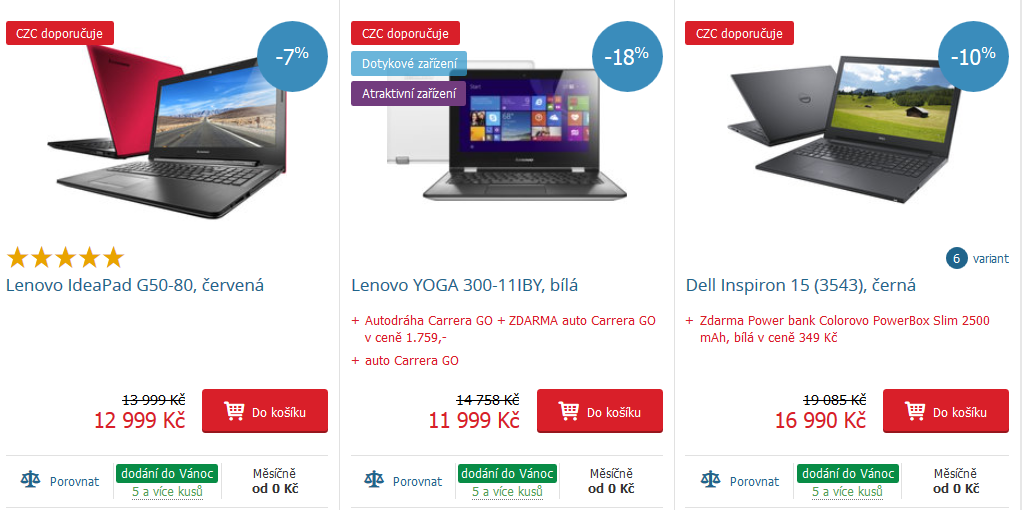Open the Lenovo IdeaPad G50-80, červená title link
Screen dimensions: 1022x510
click(x=135, y=285)
